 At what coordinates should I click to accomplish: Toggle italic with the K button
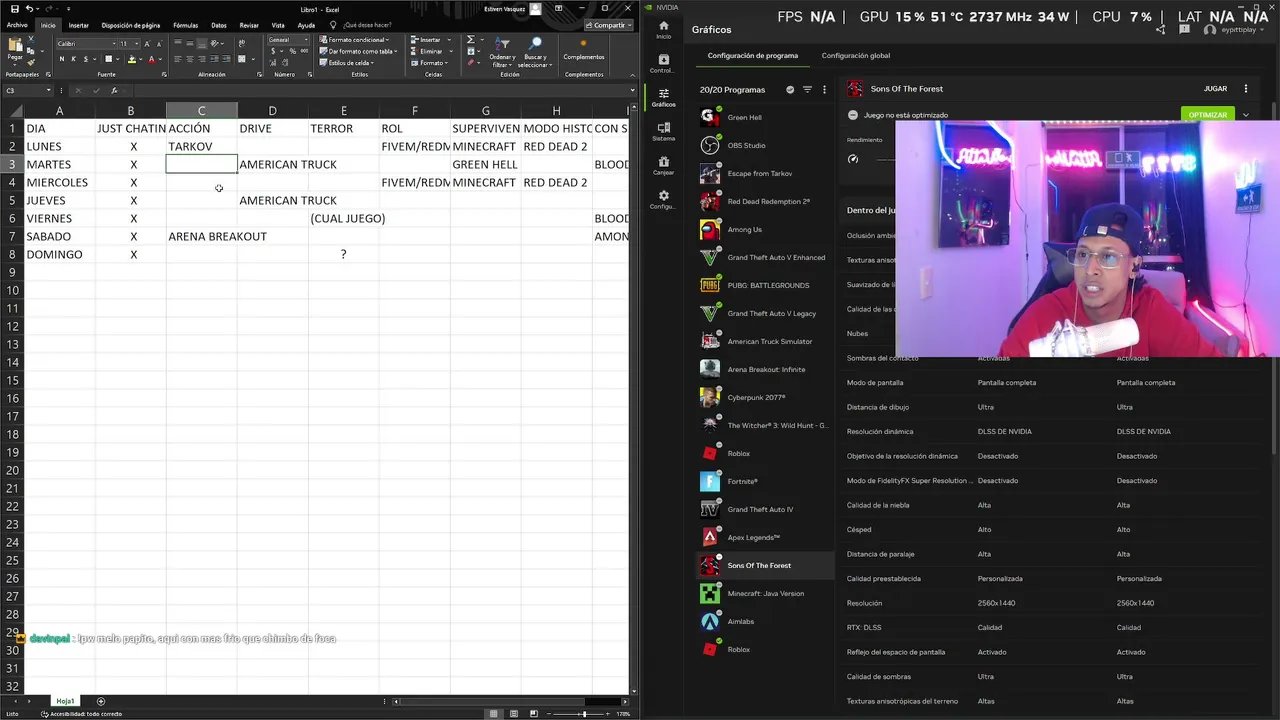coord(73,59)
